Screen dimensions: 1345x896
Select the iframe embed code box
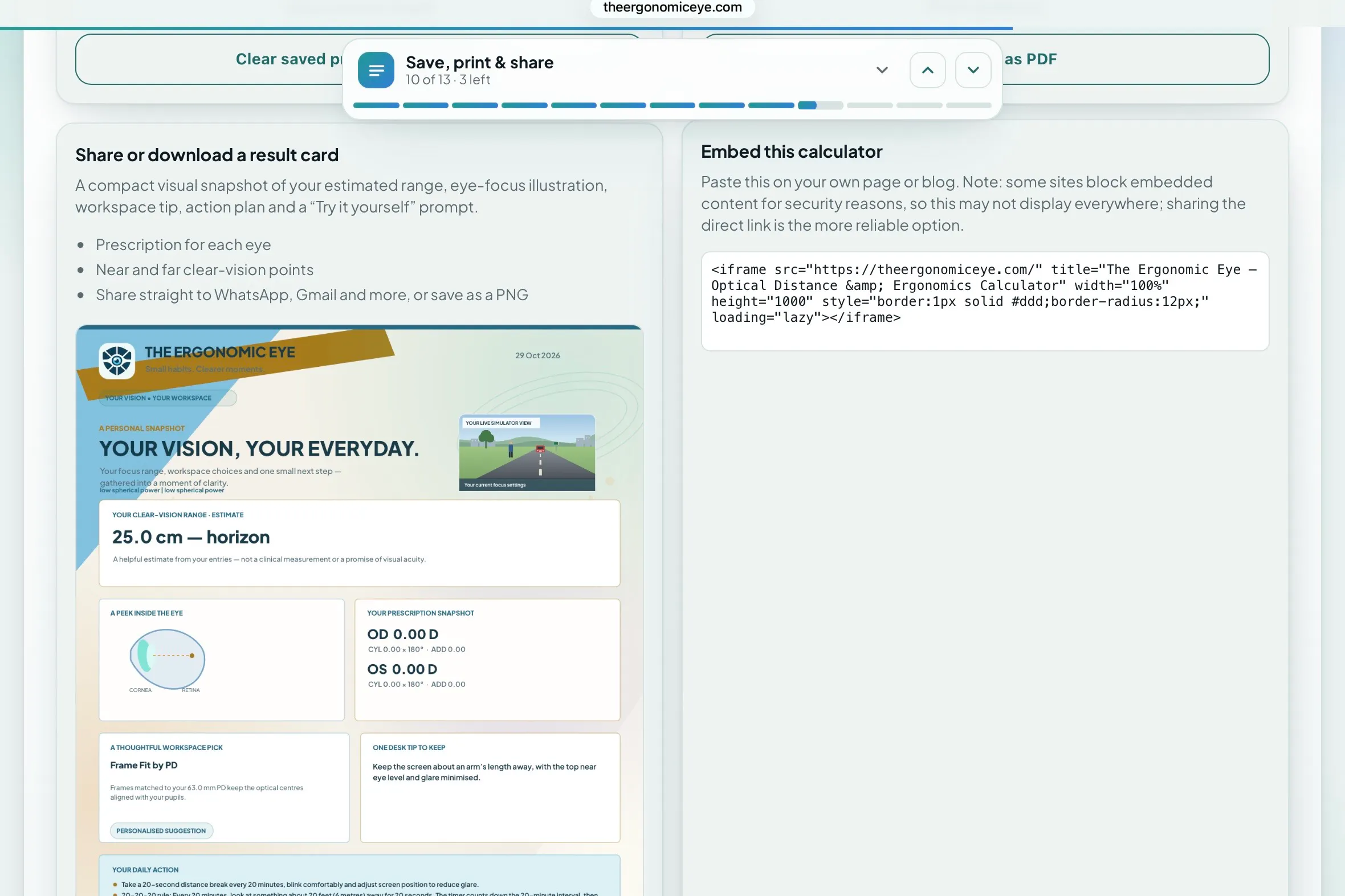(x=984, y=301)
